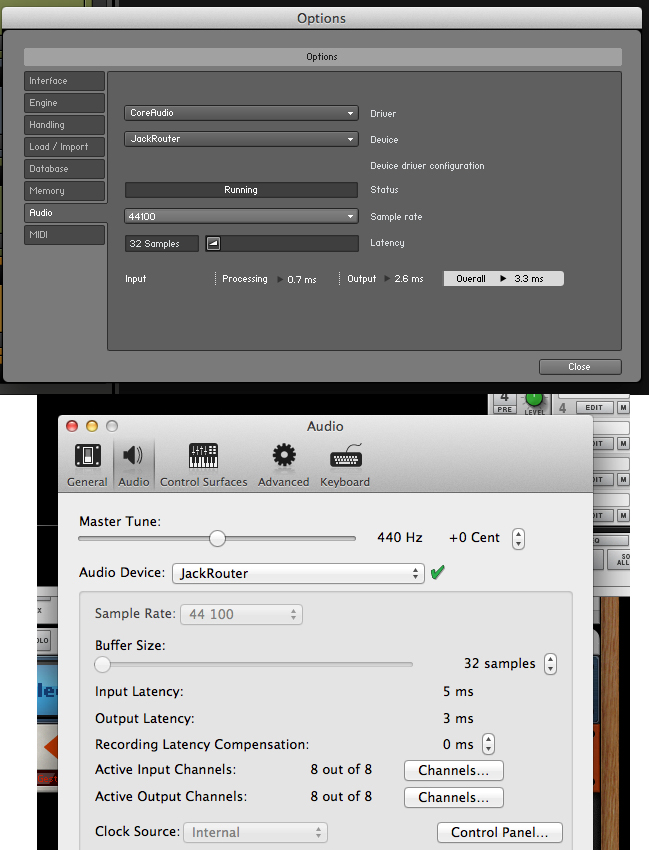Click Device driver configuration label
This screenshot has height=850, width=649.
click(427, 166)
